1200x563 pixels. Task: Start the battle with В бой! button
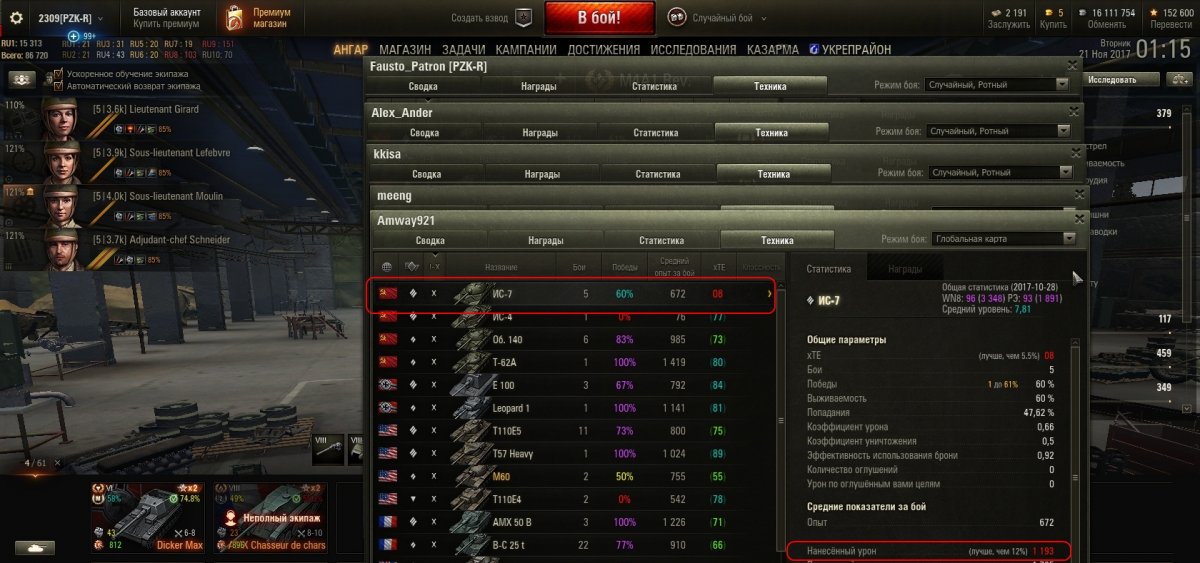pos(600,18)
